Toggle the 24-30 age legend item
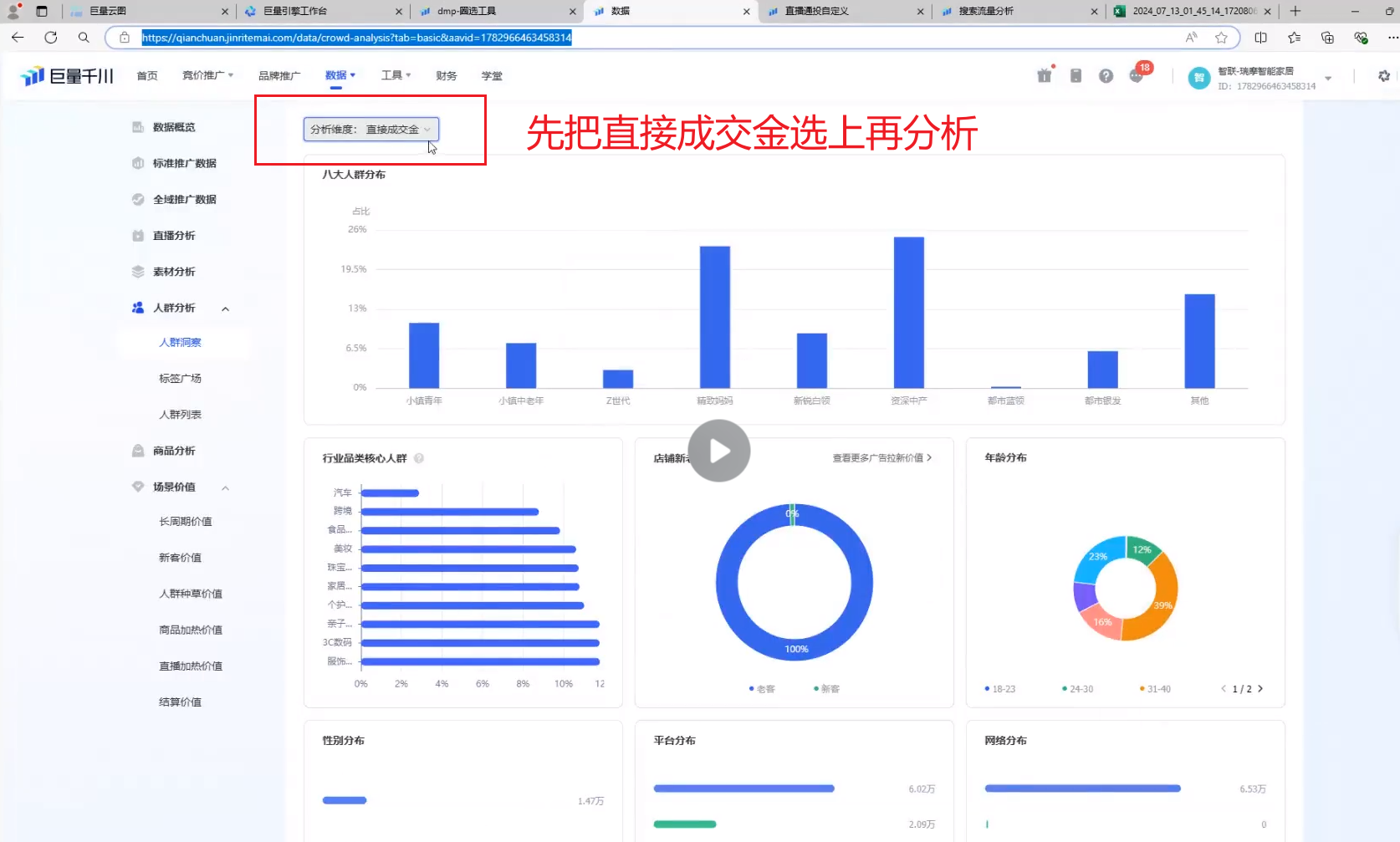Viewport: 1400px width, 842px height. (x=1077, y=689)
